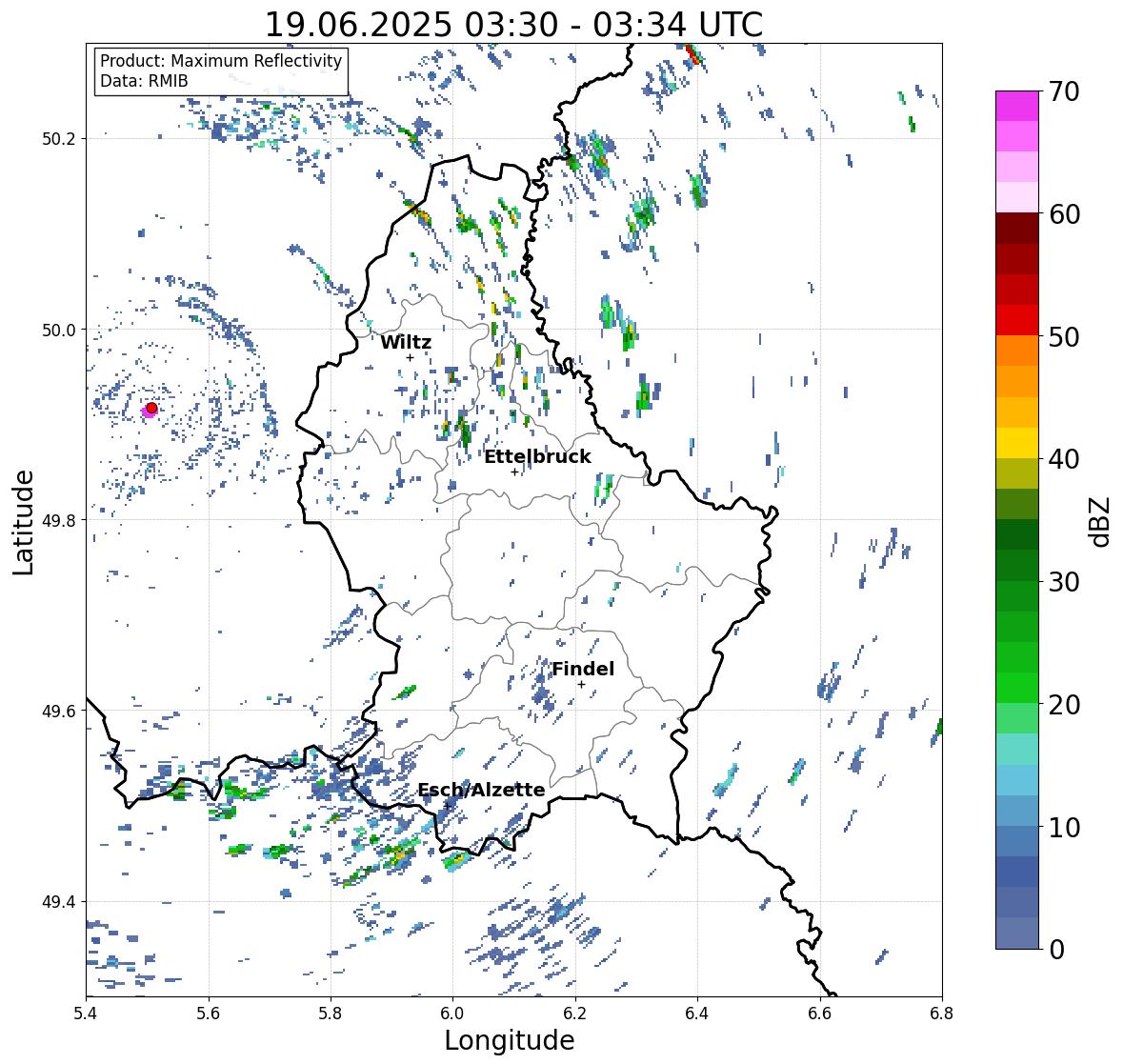
Task: Click latitude tick label 50.0
Action: (59, 331)
